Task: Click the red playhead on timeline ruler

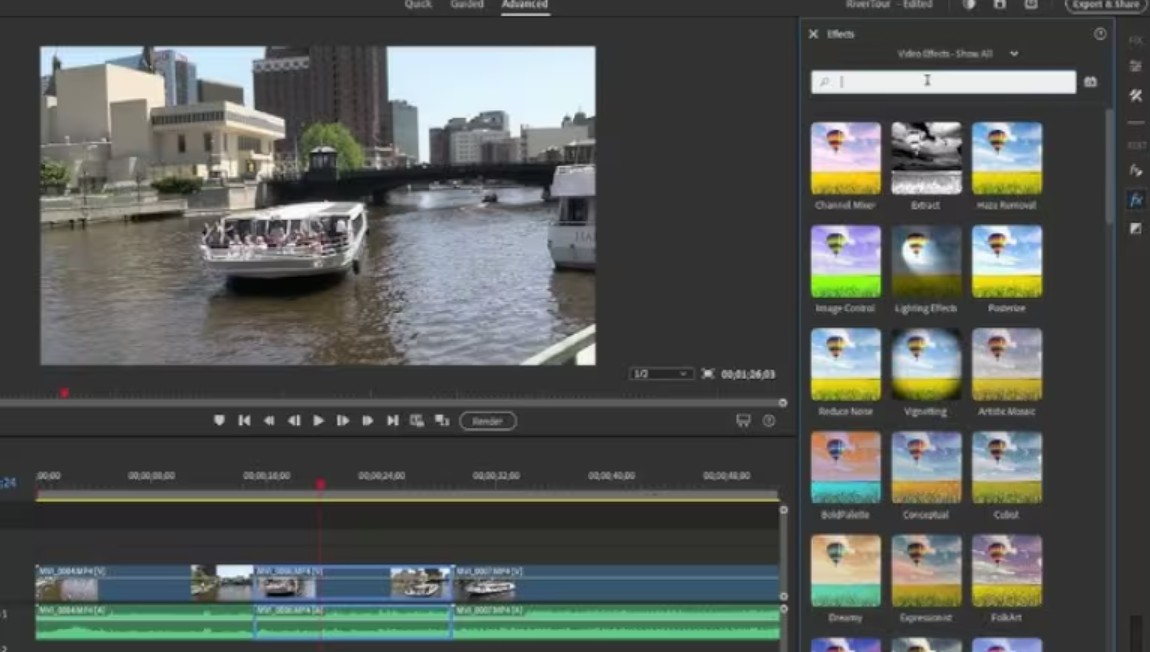Action: [x=320, y=485]
